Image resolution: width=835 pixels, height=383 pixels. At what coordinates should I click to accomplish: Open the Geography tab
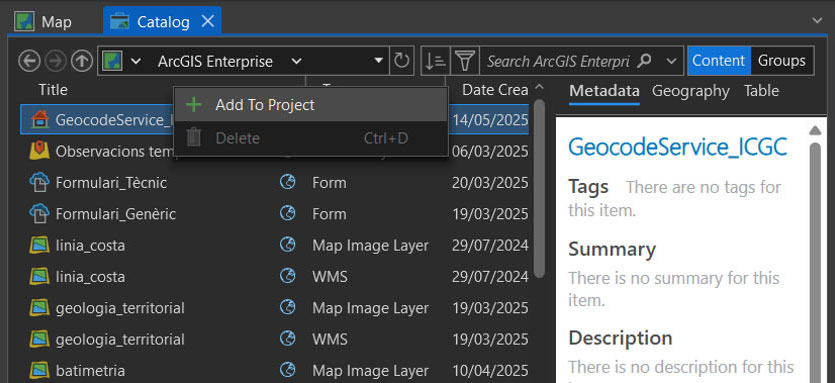tap(690, 91)
